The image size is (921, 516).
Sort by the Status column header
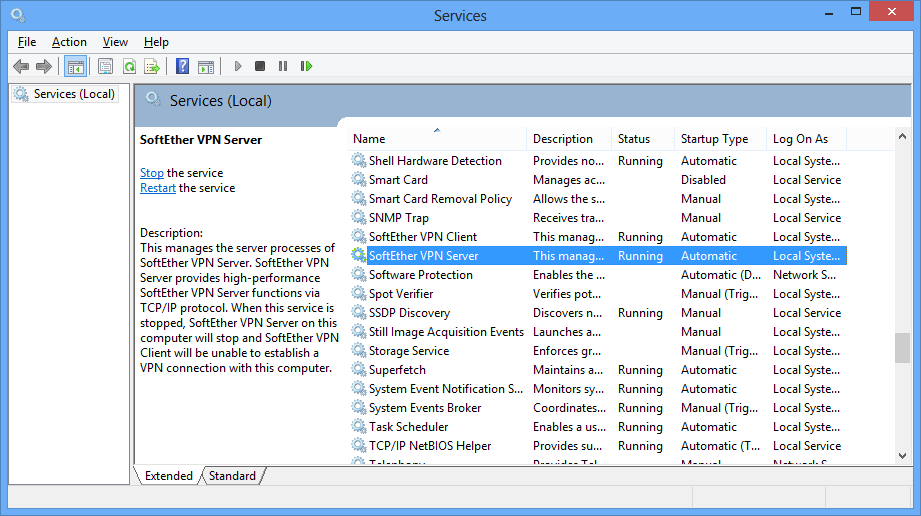(643, 139)
